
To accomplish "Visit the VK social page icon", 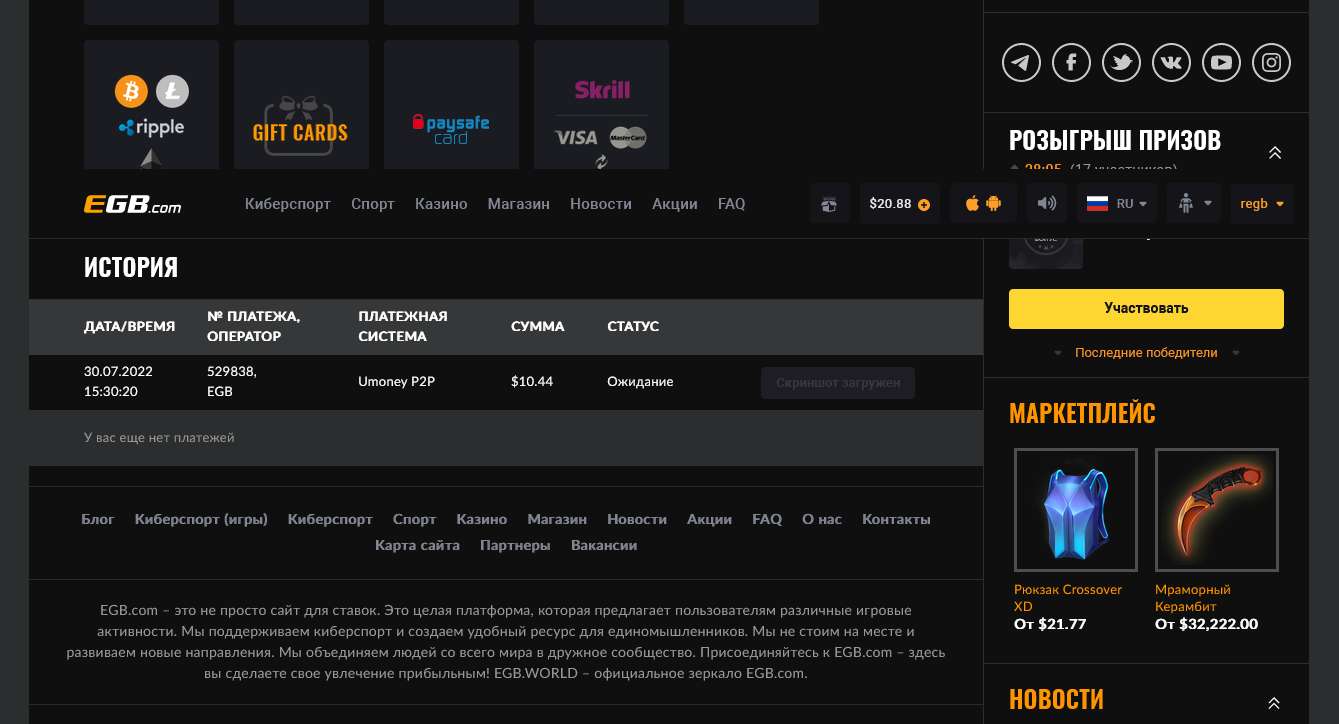I will point(1171,63).
